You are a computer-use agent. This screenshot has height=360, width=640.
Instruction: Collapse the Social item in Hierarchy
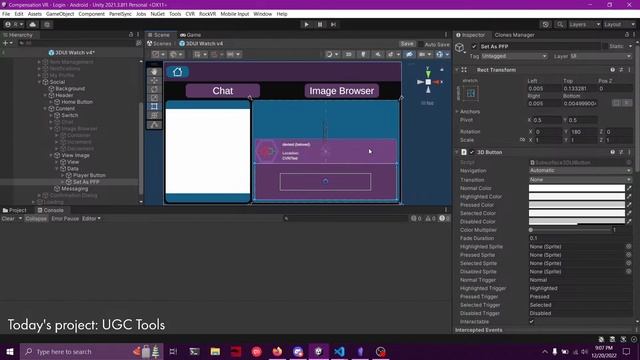tap(40, 82)
